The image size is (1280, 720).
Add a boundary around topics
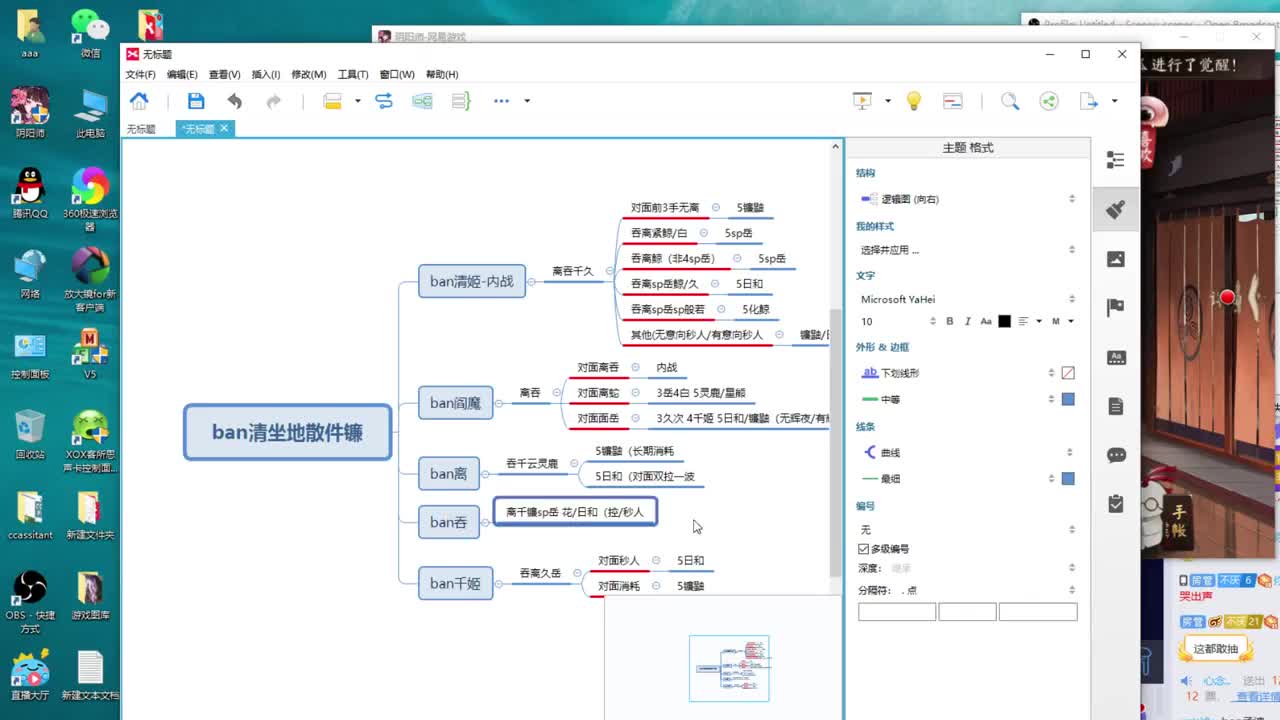pos(422,101)
